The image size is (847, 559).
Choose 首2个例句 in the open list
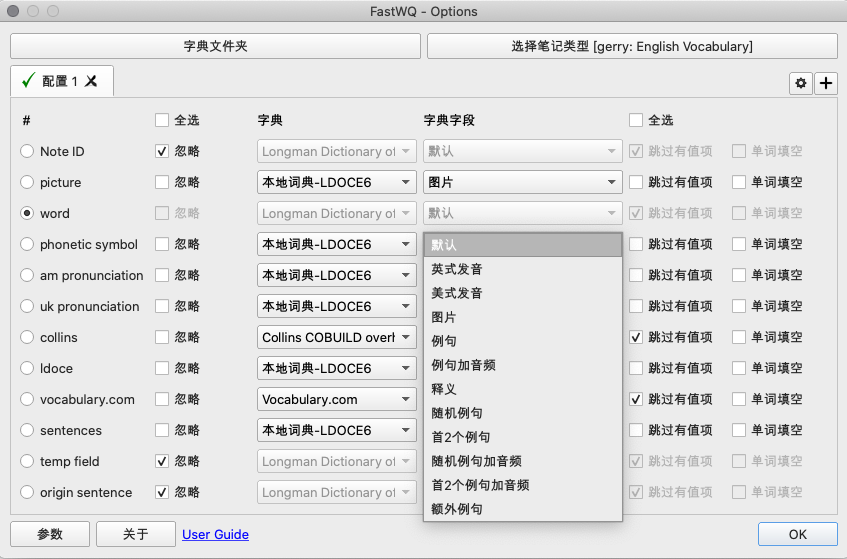(x=523, y=437)
